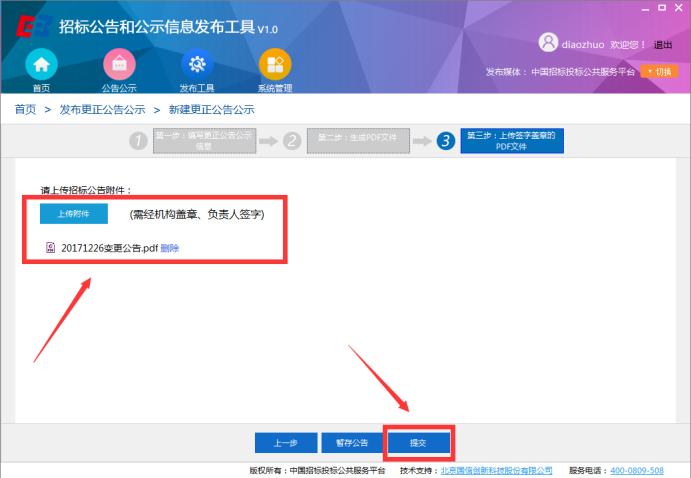Submit the announcement with 提交

pos(419,442)
